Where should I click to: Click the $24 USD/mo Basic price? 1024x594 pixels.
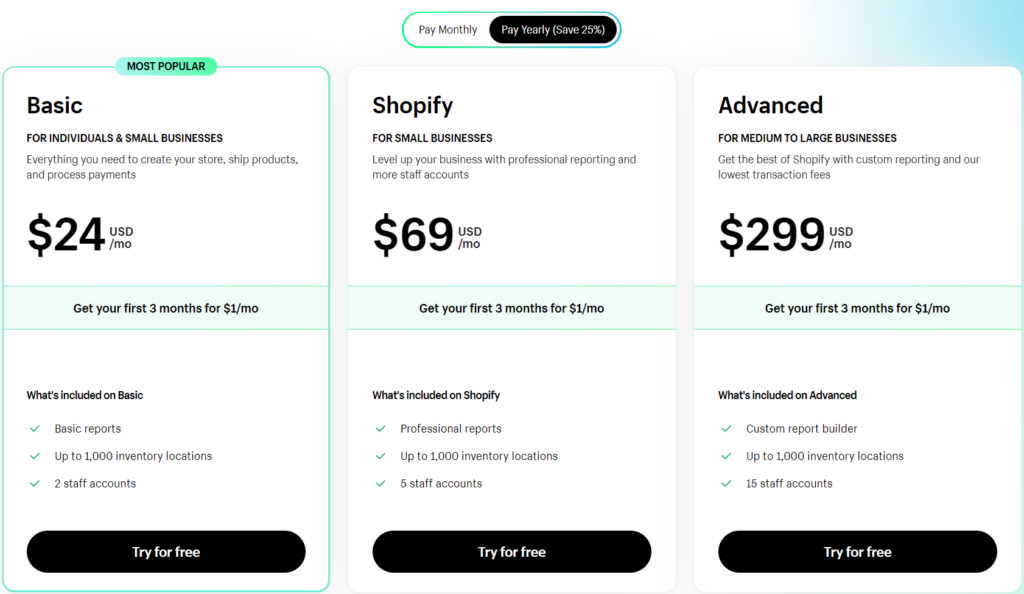pyautogui.click(x=79, y=236)
